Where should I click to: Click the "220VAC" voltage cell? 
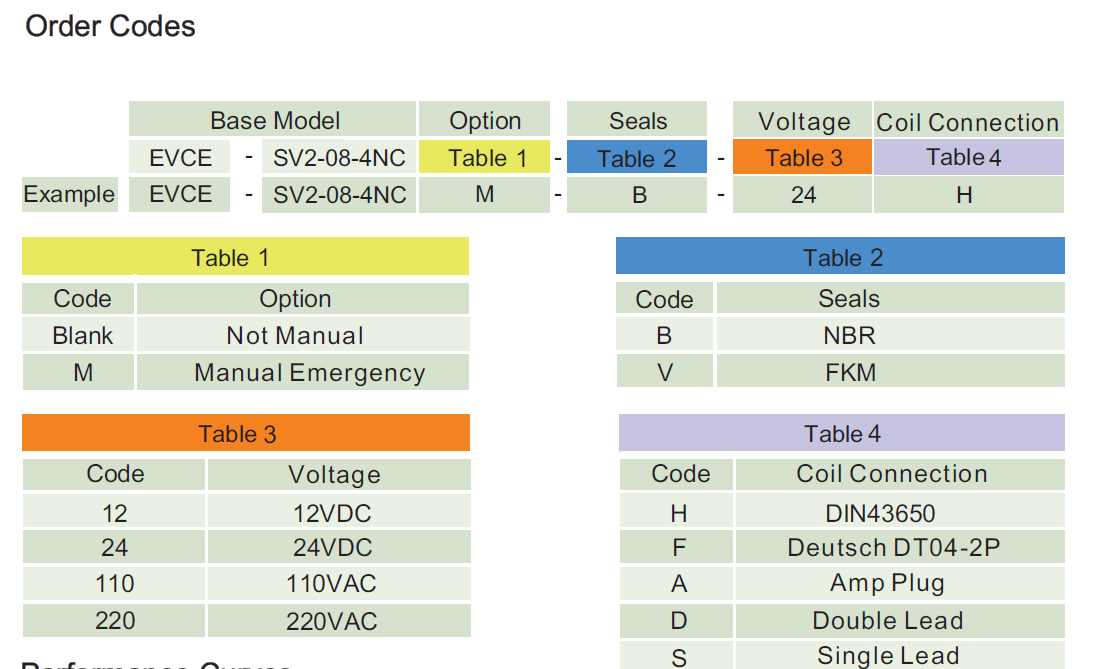pyautogui.click(x=333, y=621)
